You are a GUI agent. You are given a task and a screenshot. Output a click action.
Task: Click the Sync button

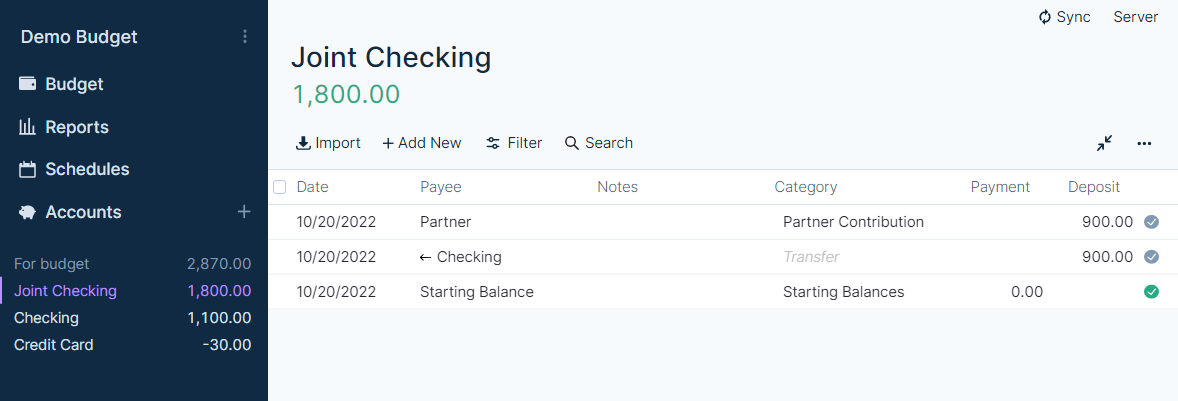[x=1064, y=17]
